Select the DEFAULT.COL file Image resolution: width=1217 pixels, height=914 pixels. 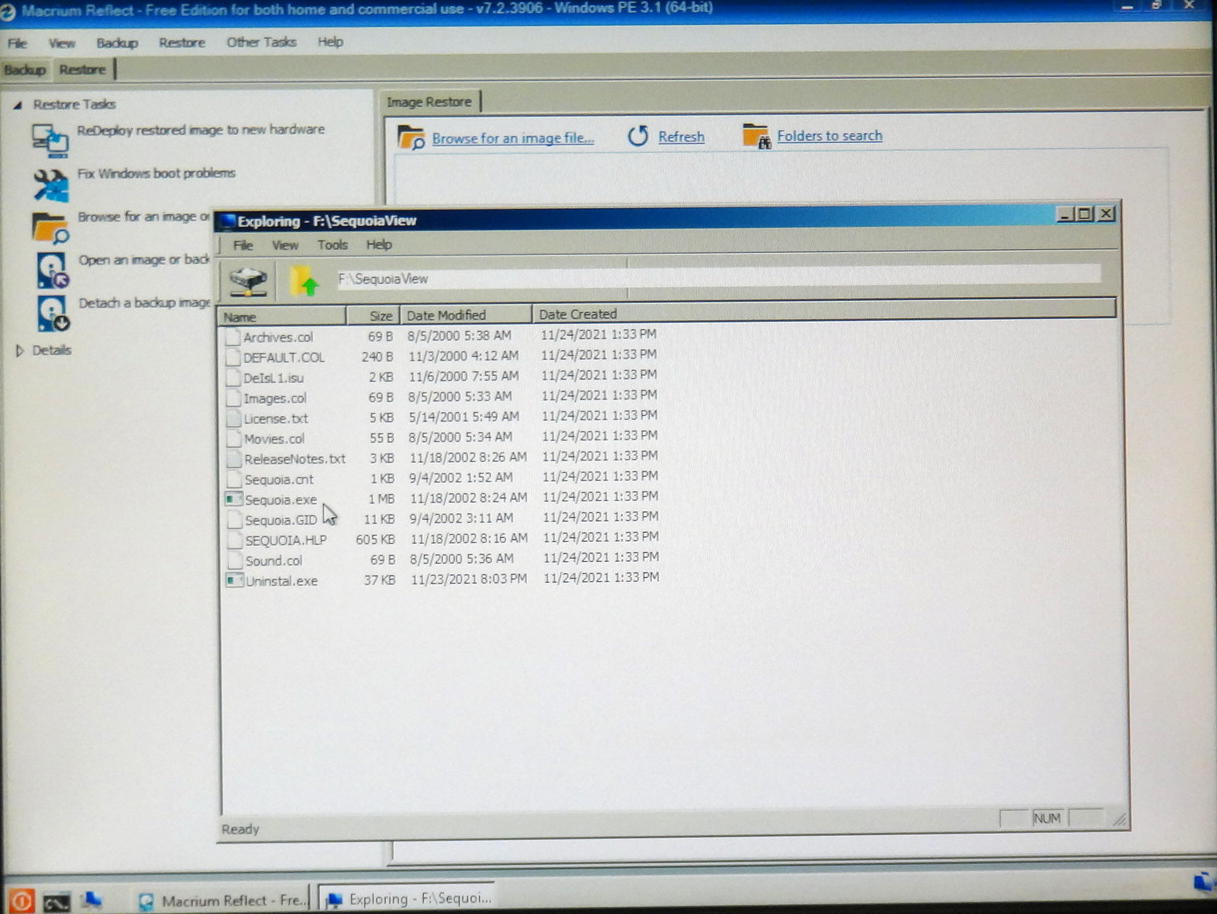(284, 357)
